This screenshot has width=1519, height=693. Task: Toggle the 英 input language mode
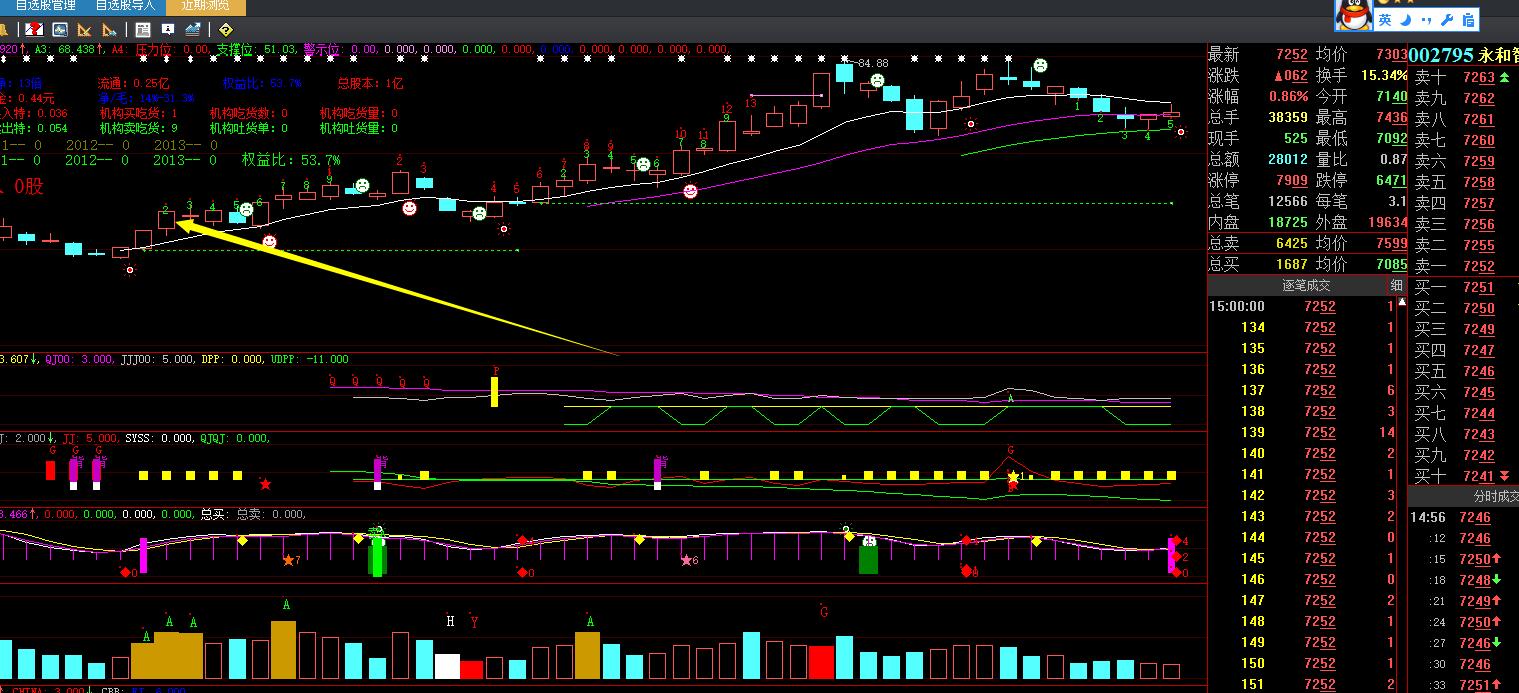pyautogui.click(x=1385, y=20)
